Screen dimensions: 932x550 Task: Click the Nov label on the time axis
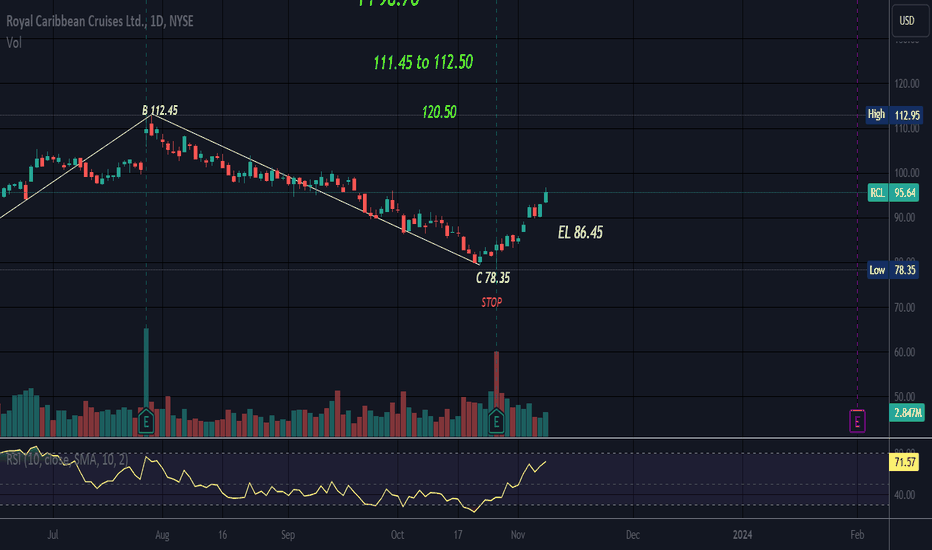[518, 535]
